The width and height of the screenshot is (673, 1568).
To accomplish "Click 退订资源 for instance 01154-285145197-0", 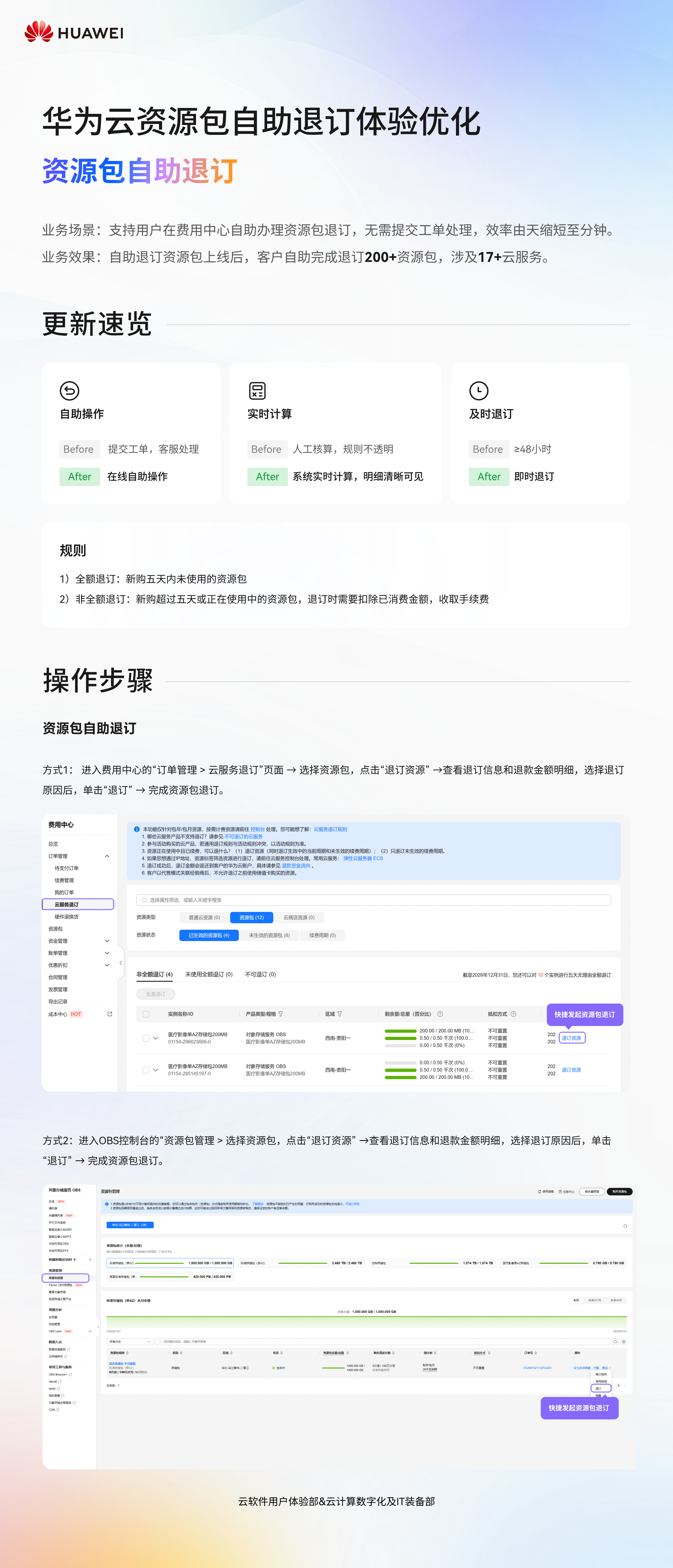I will click(571, 1070).
